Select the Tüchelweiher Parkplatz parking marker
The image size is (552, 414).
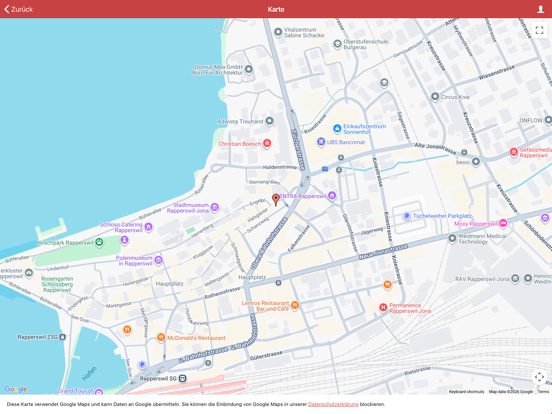tap(407, 215)
